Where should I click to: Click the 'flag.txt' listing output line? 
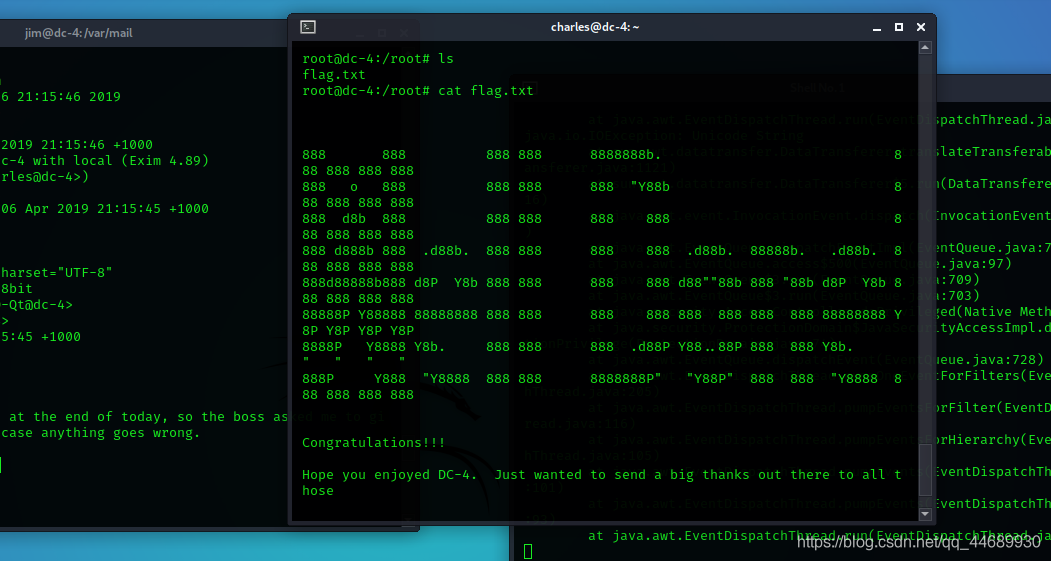[334, 75]
